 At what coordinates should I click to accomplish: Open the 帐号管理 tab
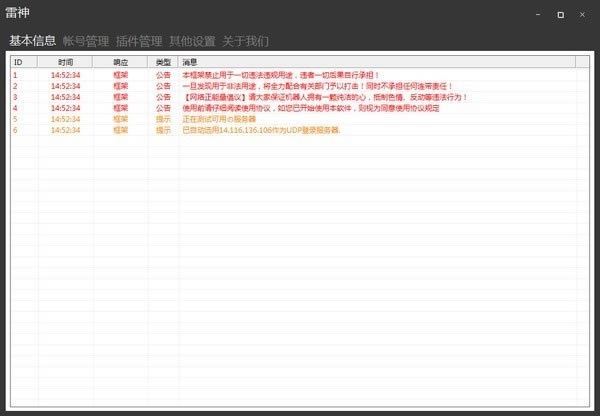coord(85,41)
